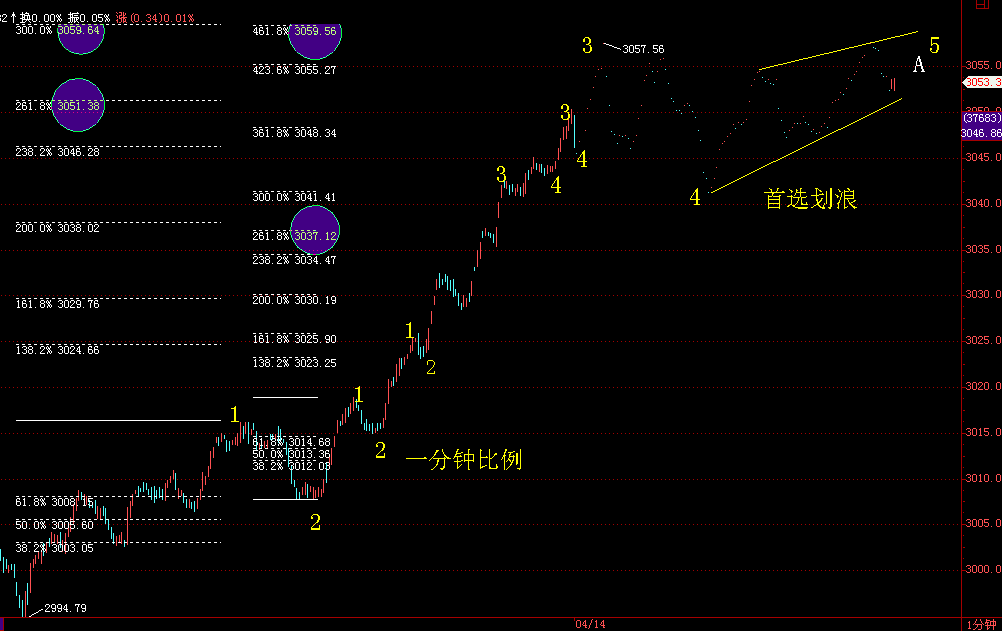Click the 涨(0.34)0.01% change indicator
The image size is (1002, 631).
[154, 18]
